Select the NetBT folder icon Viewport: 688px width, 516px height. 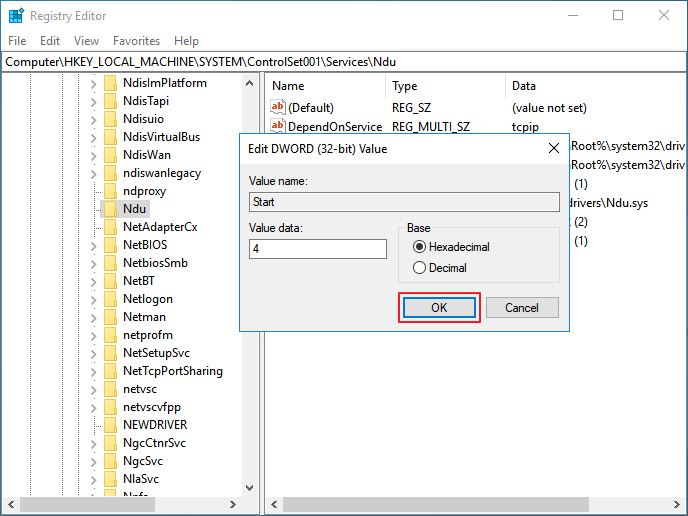111,281
